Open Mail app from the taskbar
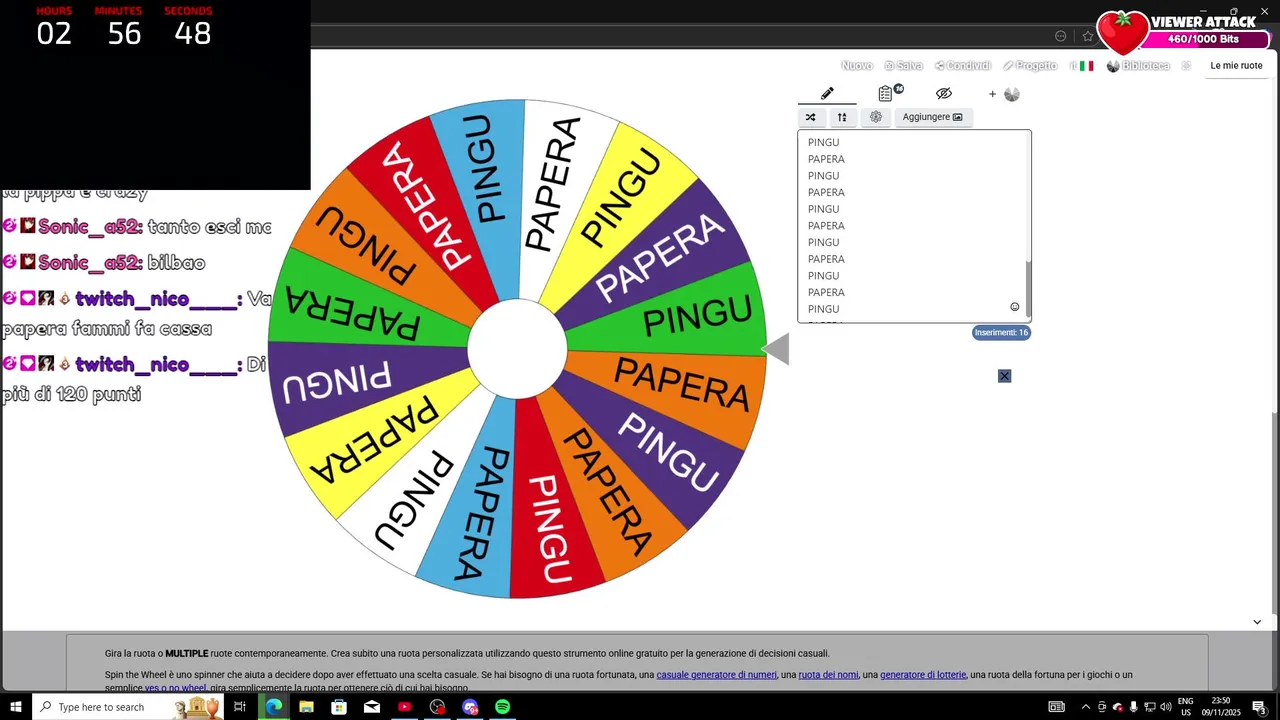The image size is (1280, 720). pos(372,707)
